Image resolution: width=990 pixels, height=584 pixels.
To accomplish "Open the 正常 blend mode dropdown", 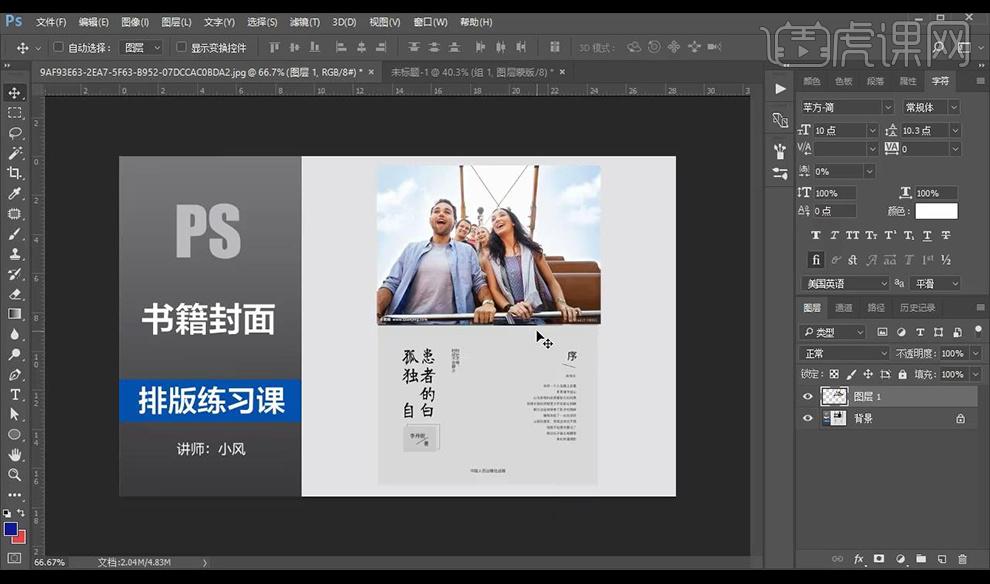I will [845, 353].
